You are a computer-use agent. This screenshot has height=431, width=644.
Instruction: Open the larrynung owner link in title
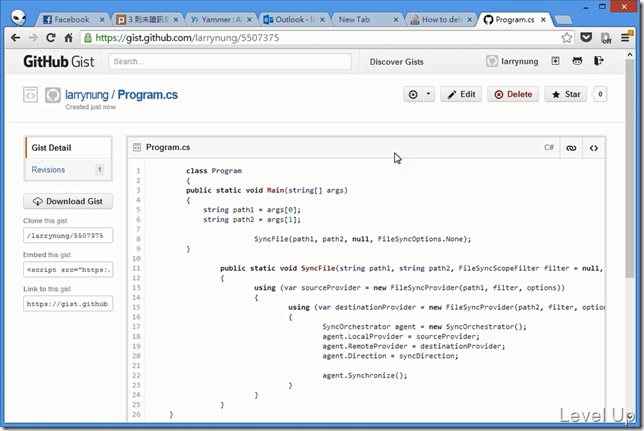[87, 94]
